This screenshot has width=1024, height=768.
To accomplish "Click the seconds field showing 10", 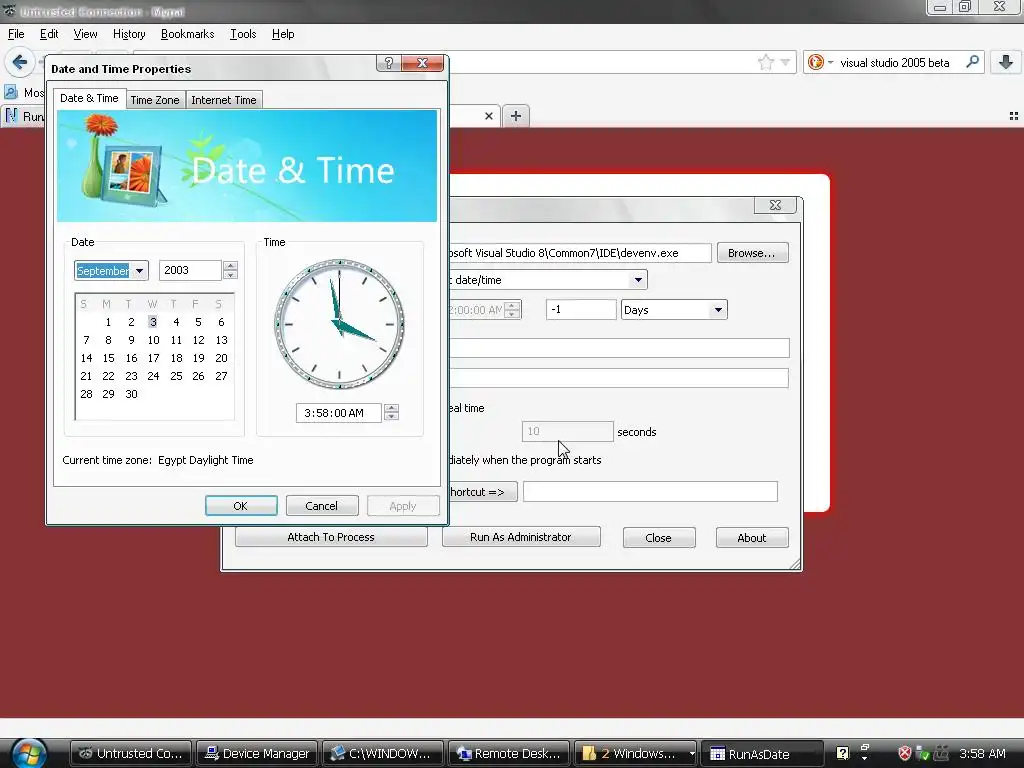I will (568, 432).
